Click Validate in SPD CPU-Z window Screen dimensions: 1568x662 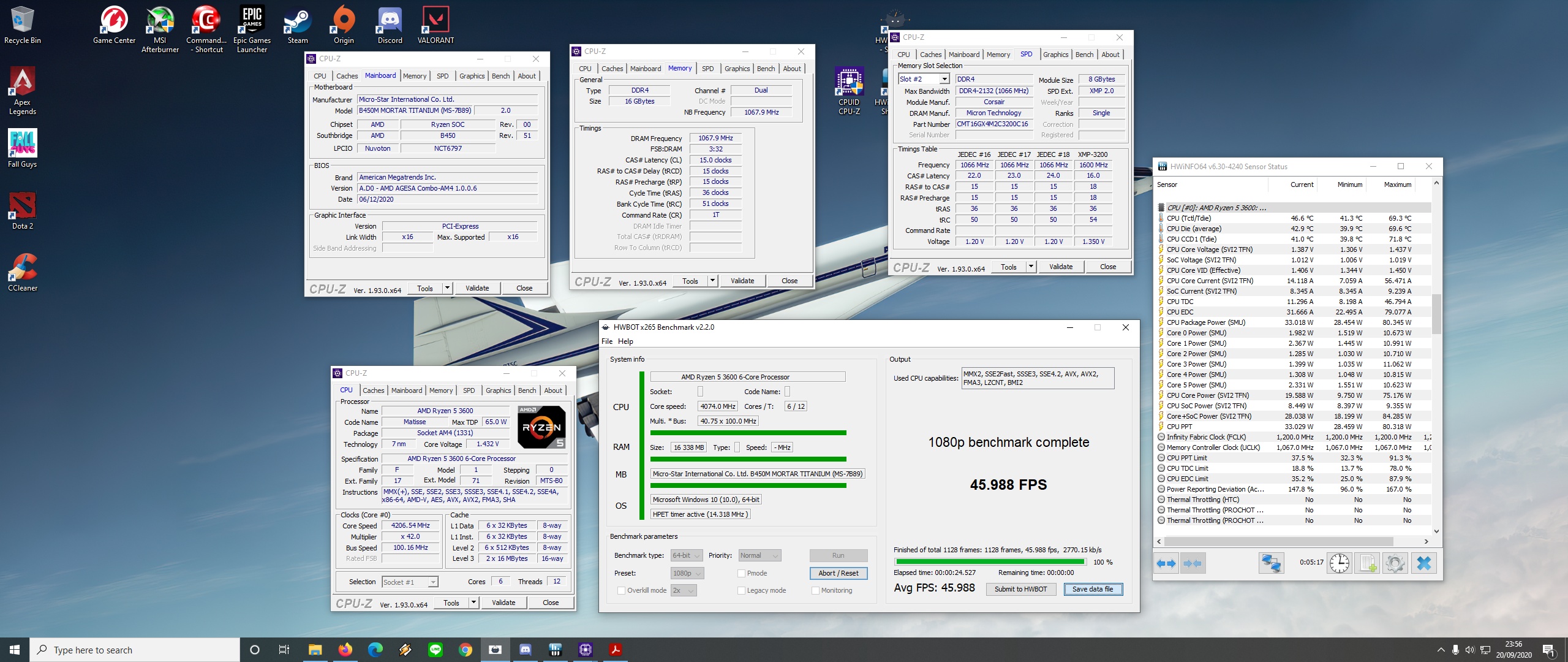point(1061,267)
